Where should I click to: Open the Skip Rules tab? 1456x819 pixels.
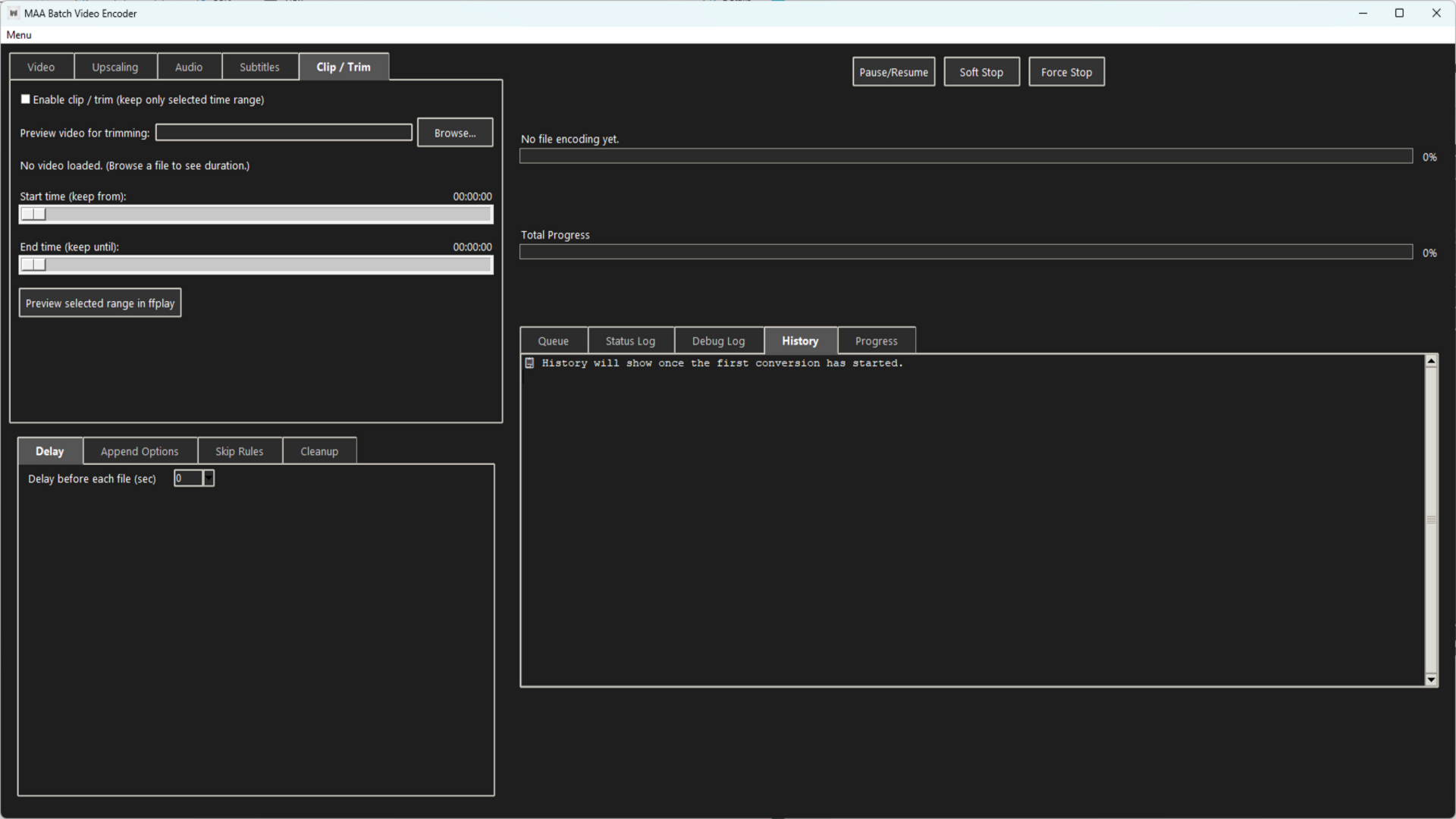coord(239,450)
